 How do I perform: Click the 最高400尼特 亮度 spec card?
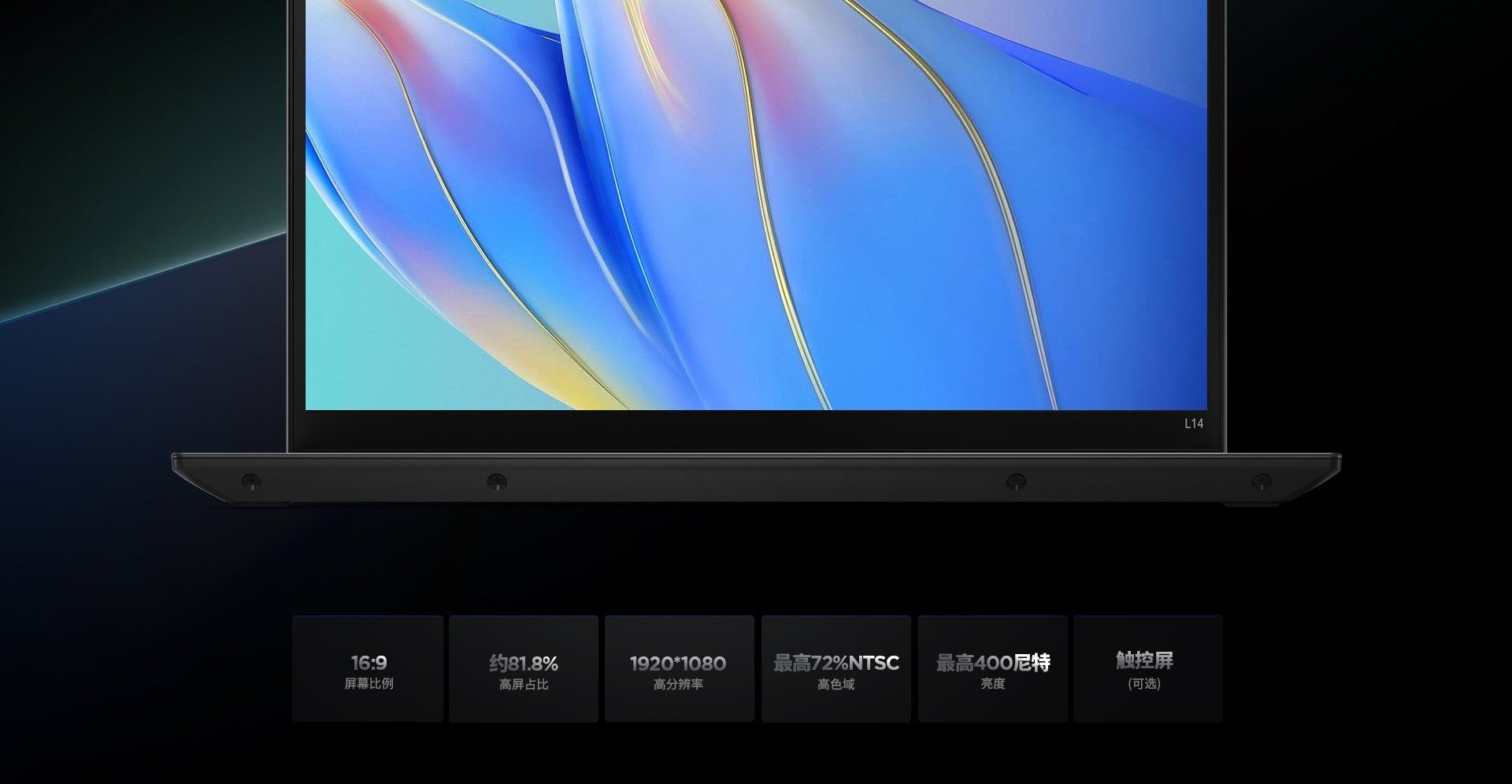(x=993, y=669)
